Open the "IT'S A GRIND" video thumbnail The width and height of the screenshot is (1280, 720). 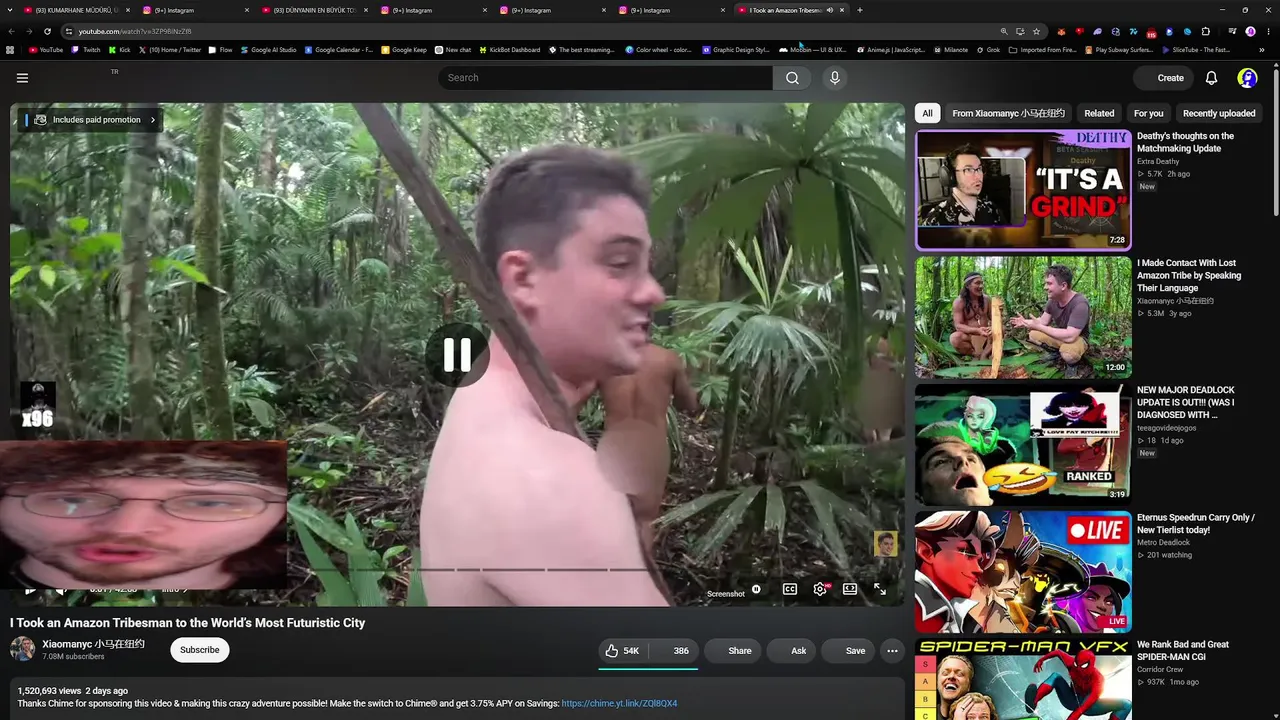tap(1023, 189)
